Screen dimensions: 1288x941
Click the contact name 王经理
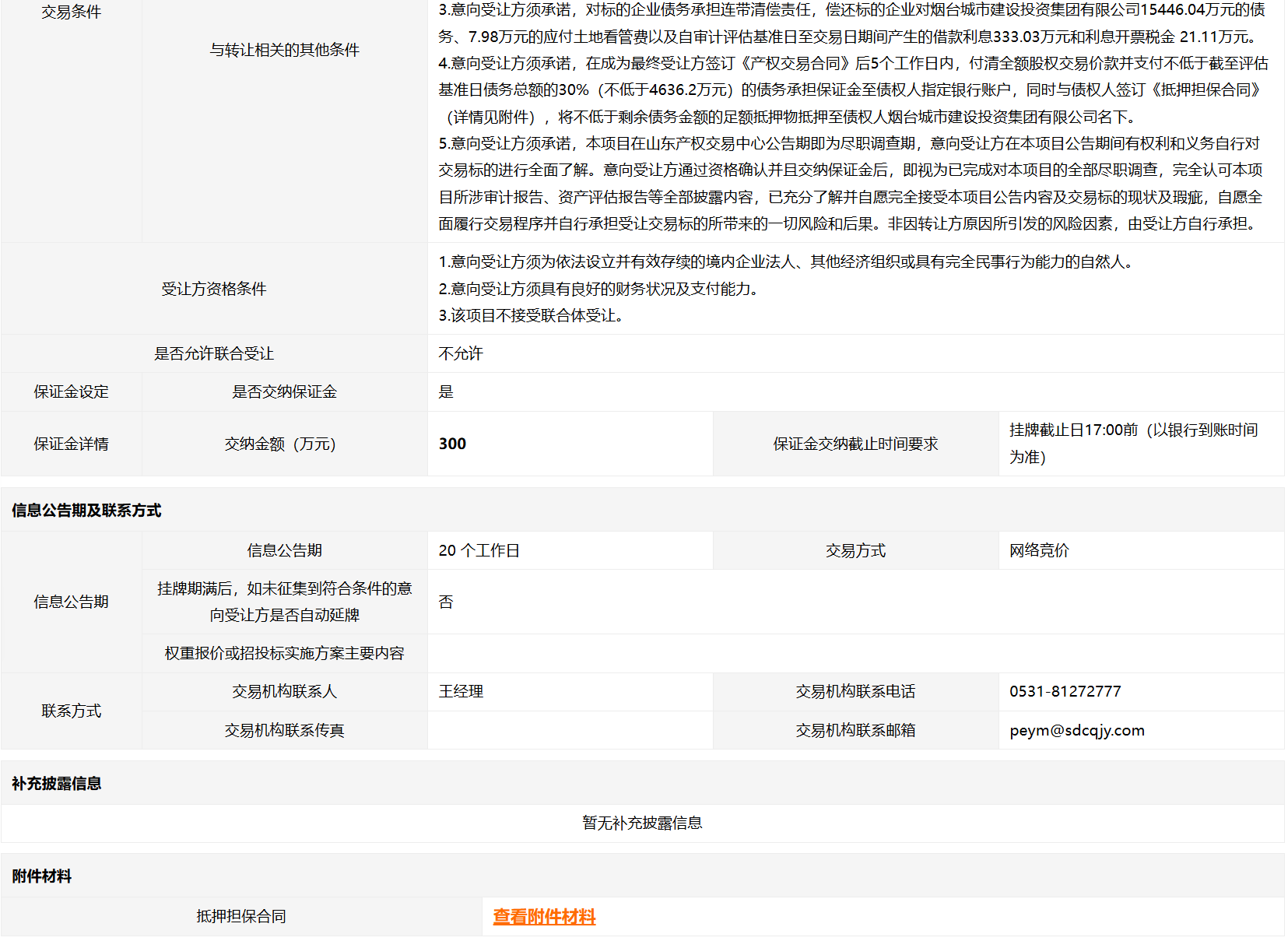(461, 691)
